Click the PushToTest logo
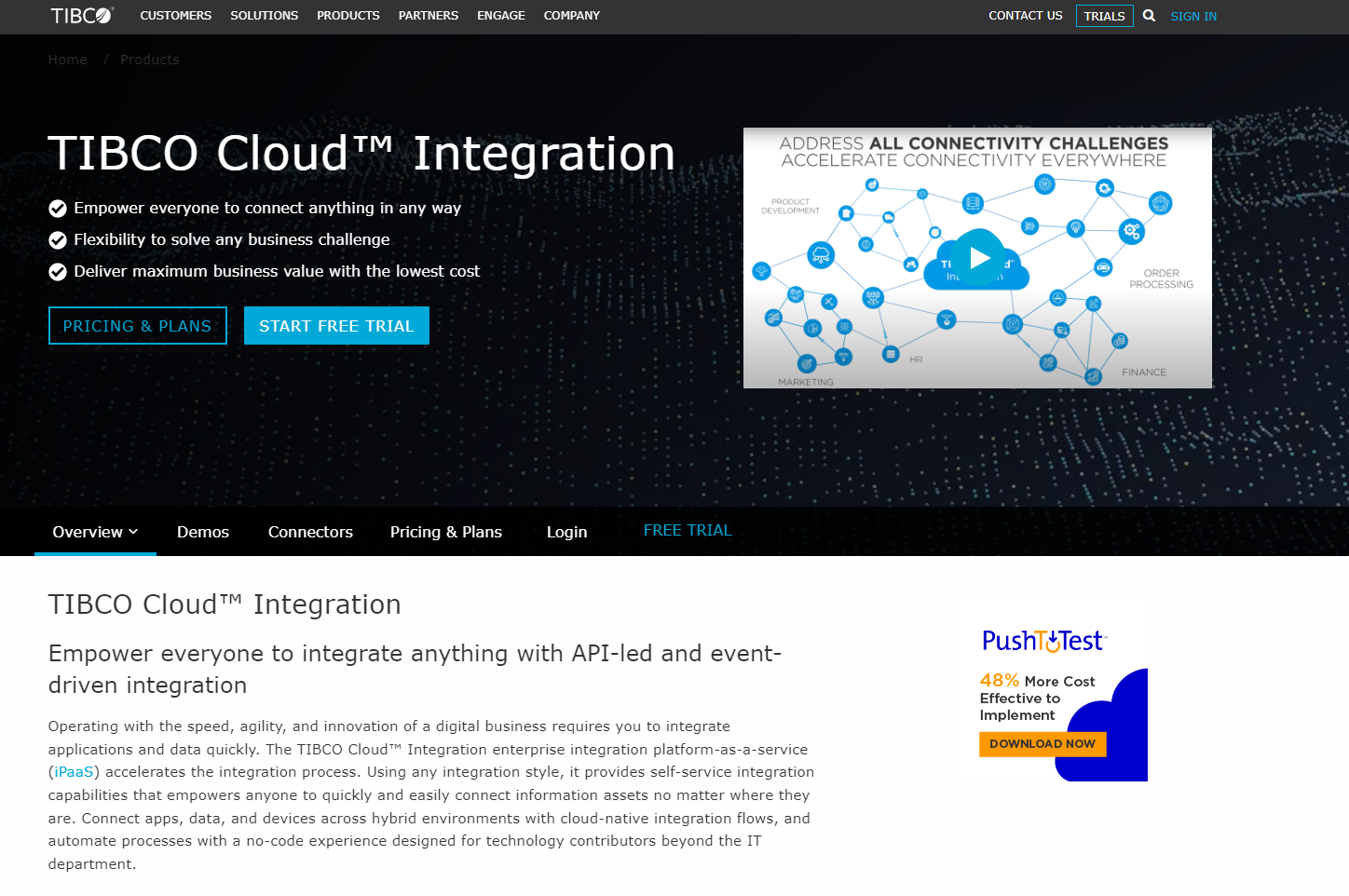This screenshot has width=1349, height=896. coord(1043,641)
